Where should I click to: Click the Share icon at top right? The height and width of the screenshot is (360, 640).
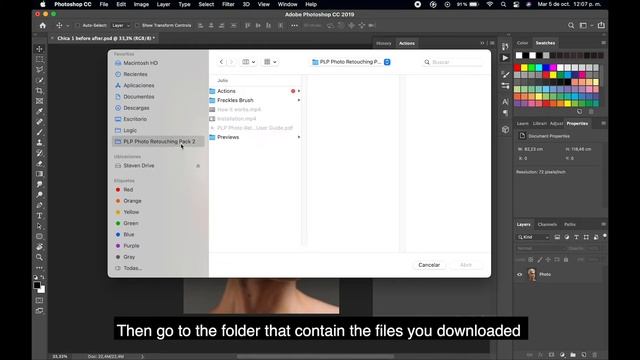click(601, 25)
